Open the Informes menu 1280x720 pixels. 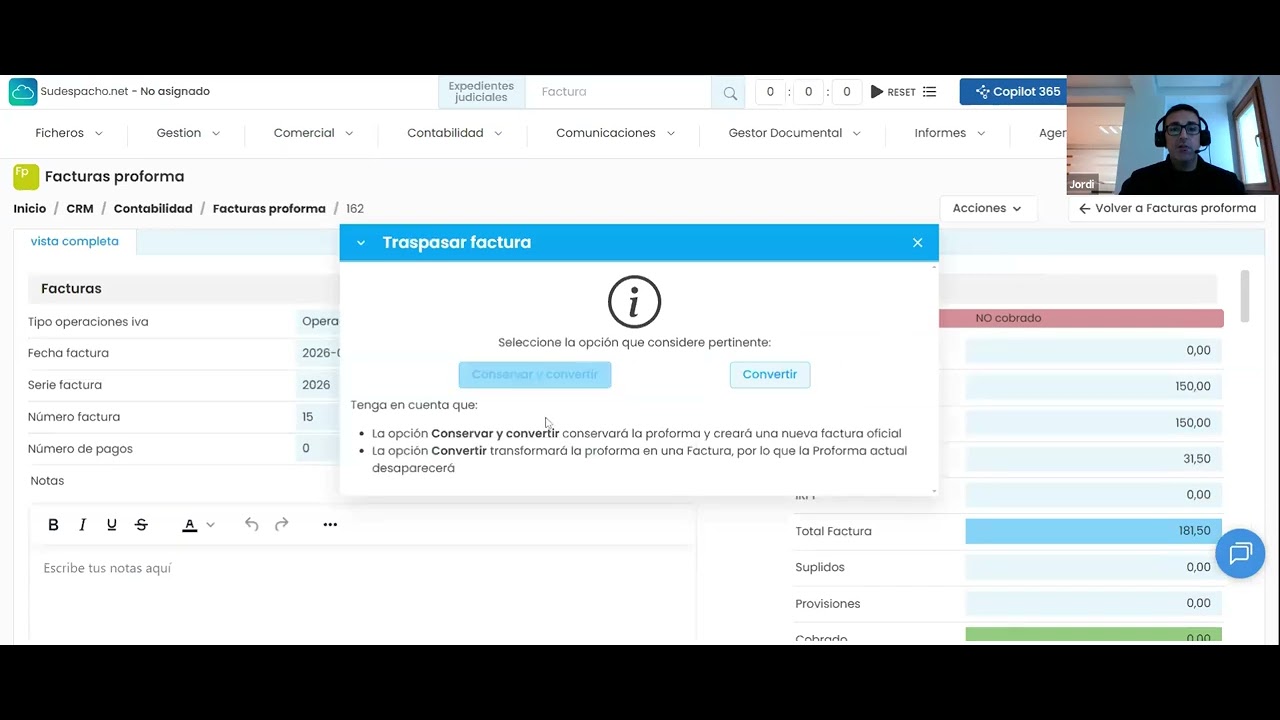point(949,133)
